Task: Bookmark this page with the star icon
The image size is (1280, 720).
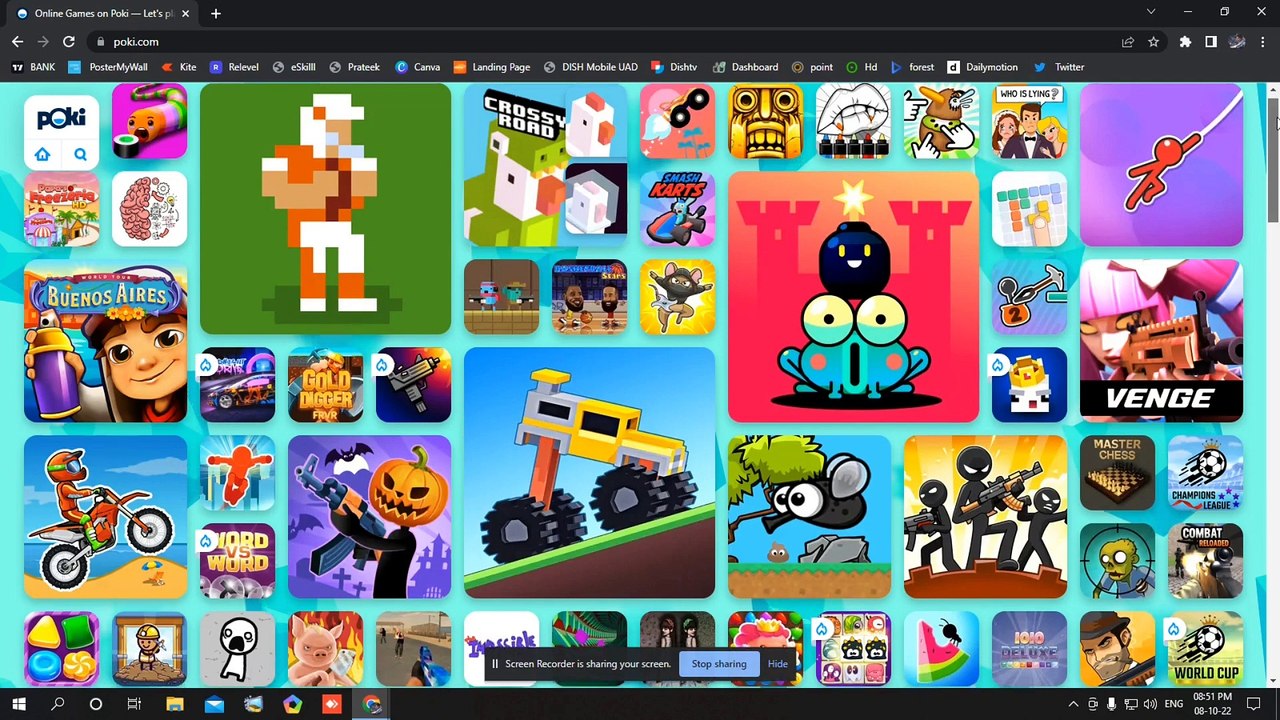Action: pyautogui.click(x=1153, y=42)
